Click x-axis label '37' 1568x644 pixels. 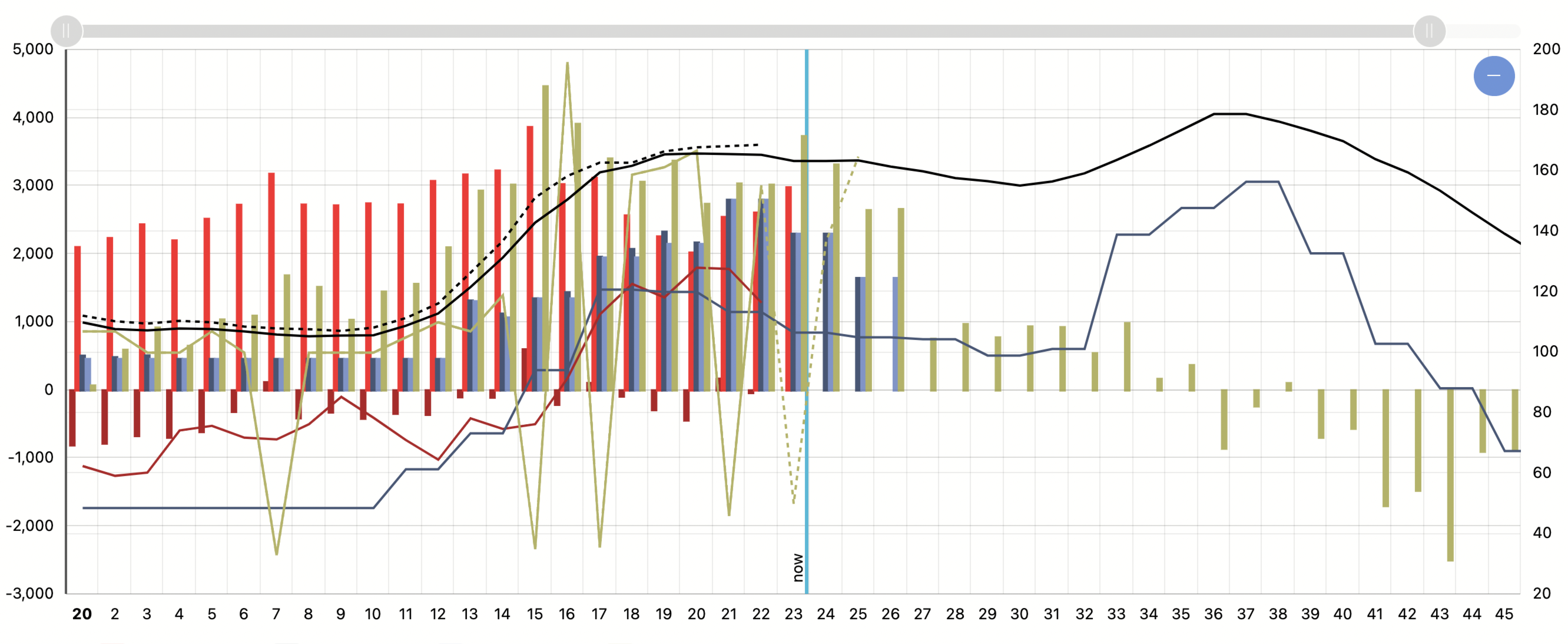point(1245,614)
